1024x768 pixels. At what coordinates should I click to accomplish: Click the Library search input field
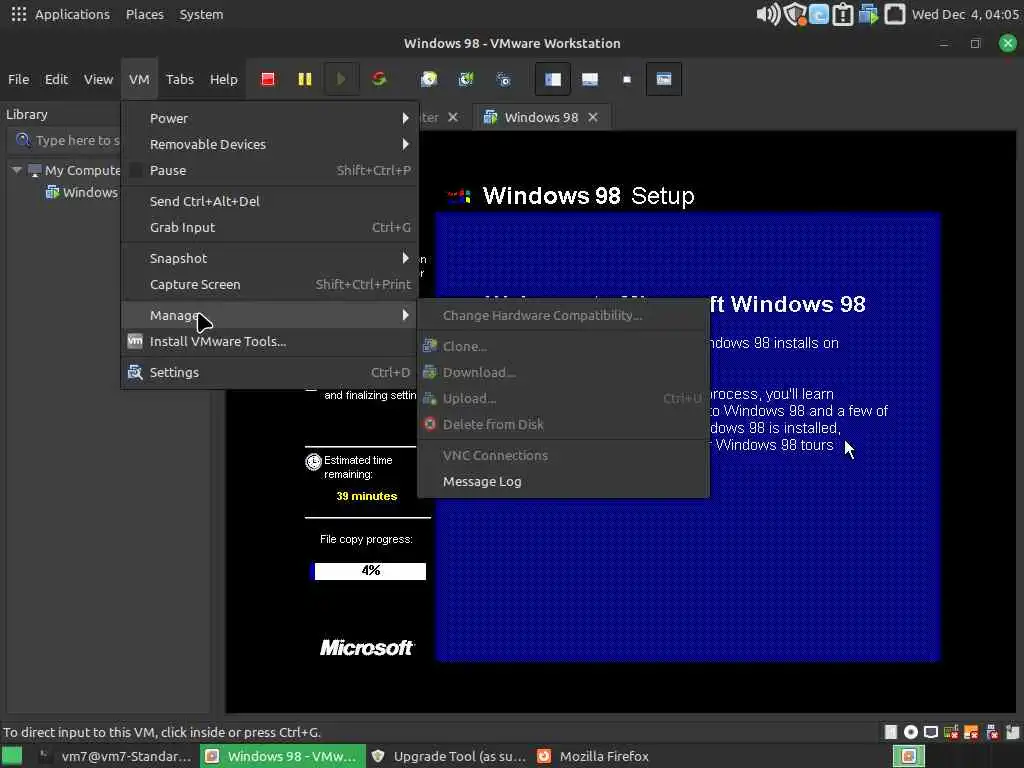click(x=65, y=140)
